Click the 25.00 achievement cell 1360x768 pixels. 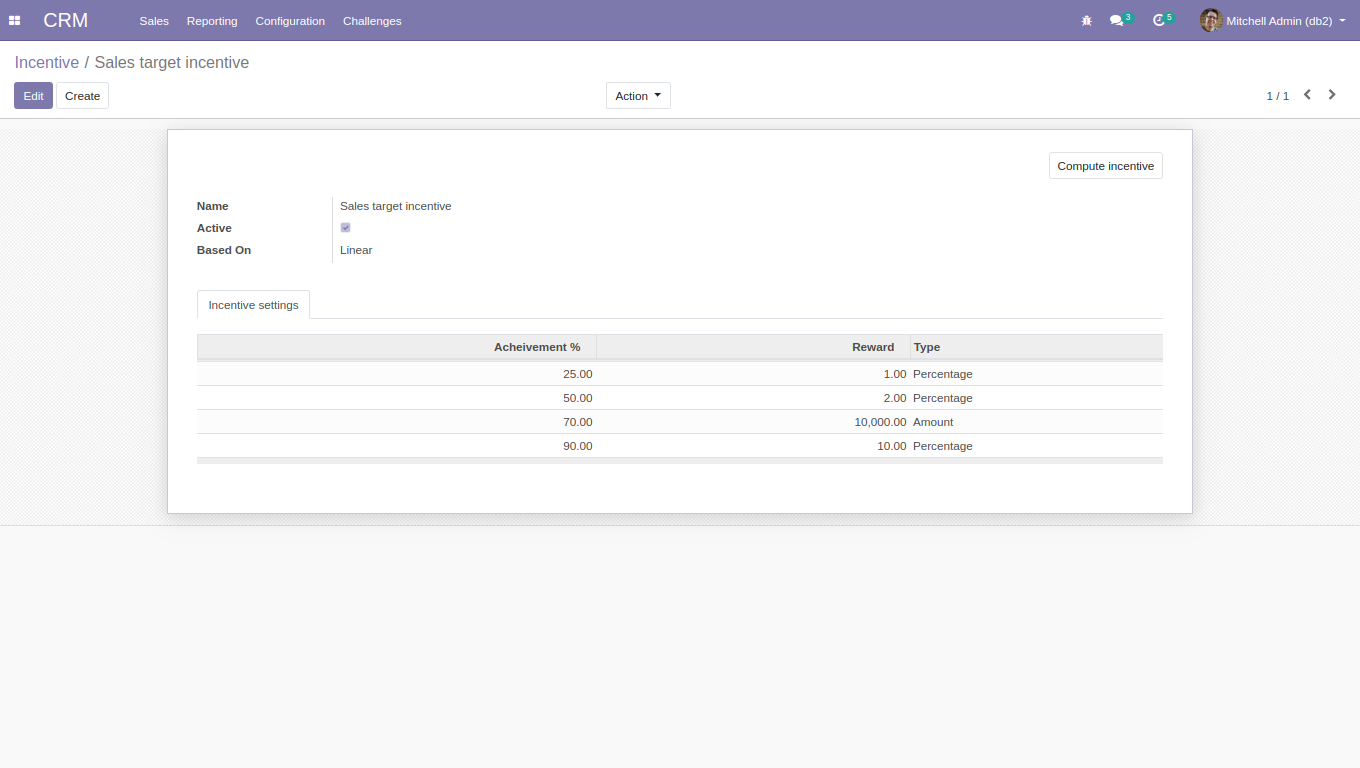397,374
